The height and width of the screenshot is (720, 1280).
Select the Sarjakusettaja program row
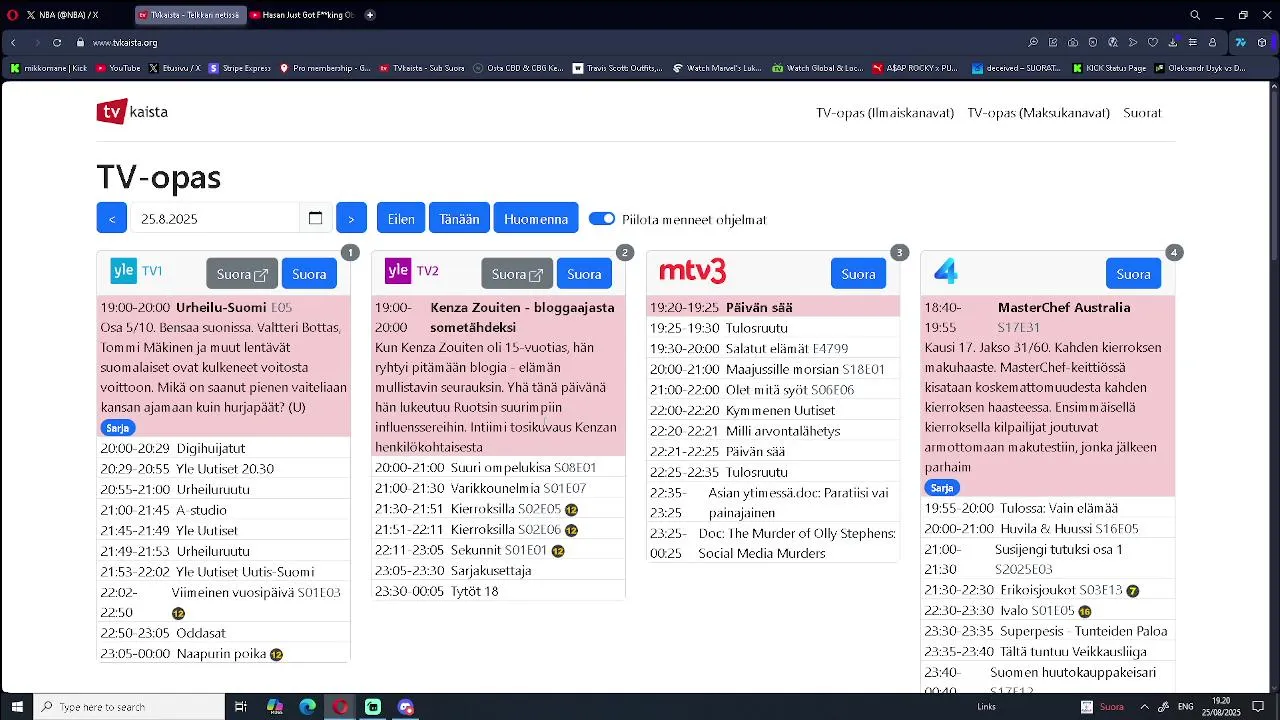tap(498, 570)
